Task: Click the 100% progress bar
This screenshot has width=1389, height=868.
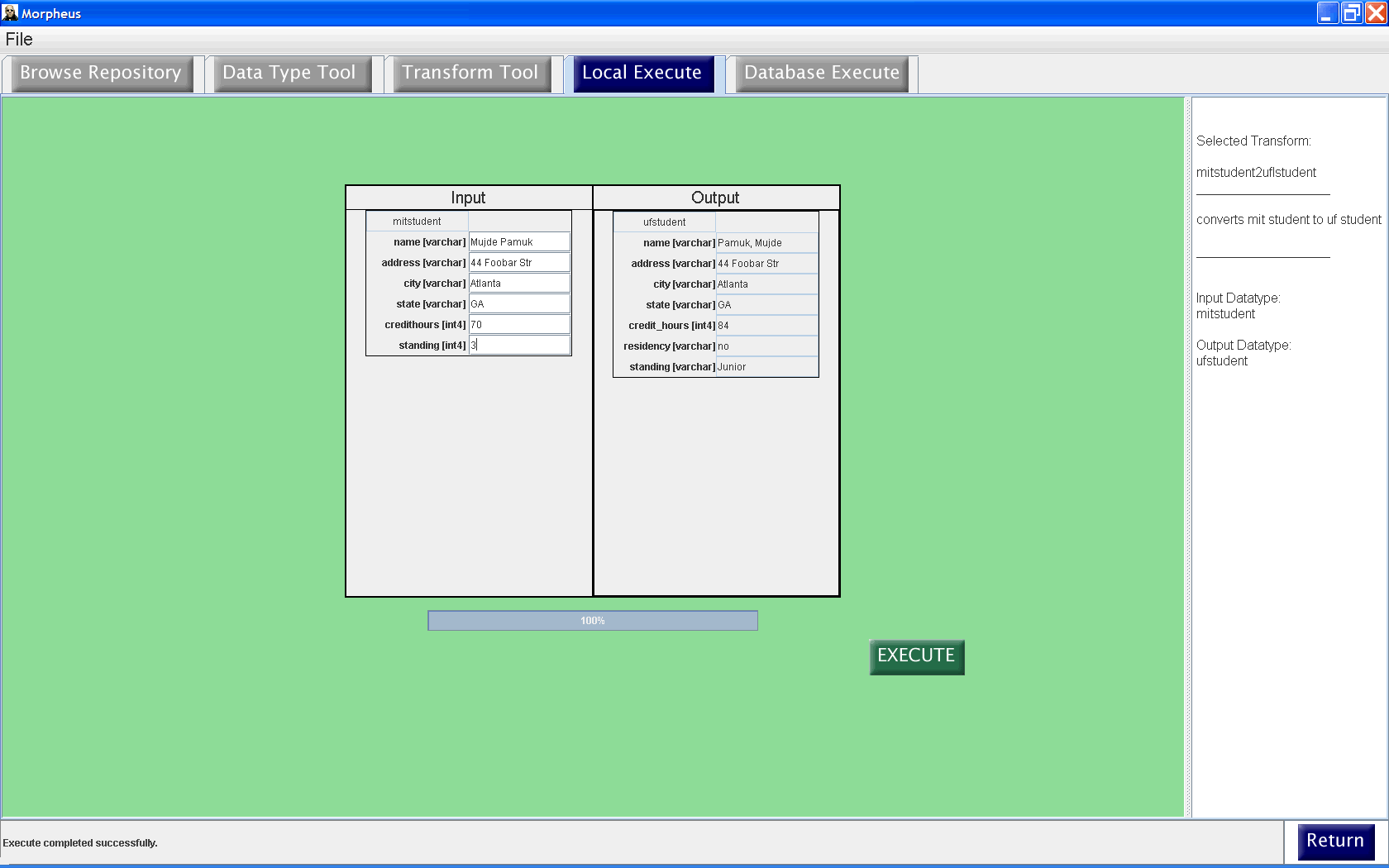Action: (592, 621)
